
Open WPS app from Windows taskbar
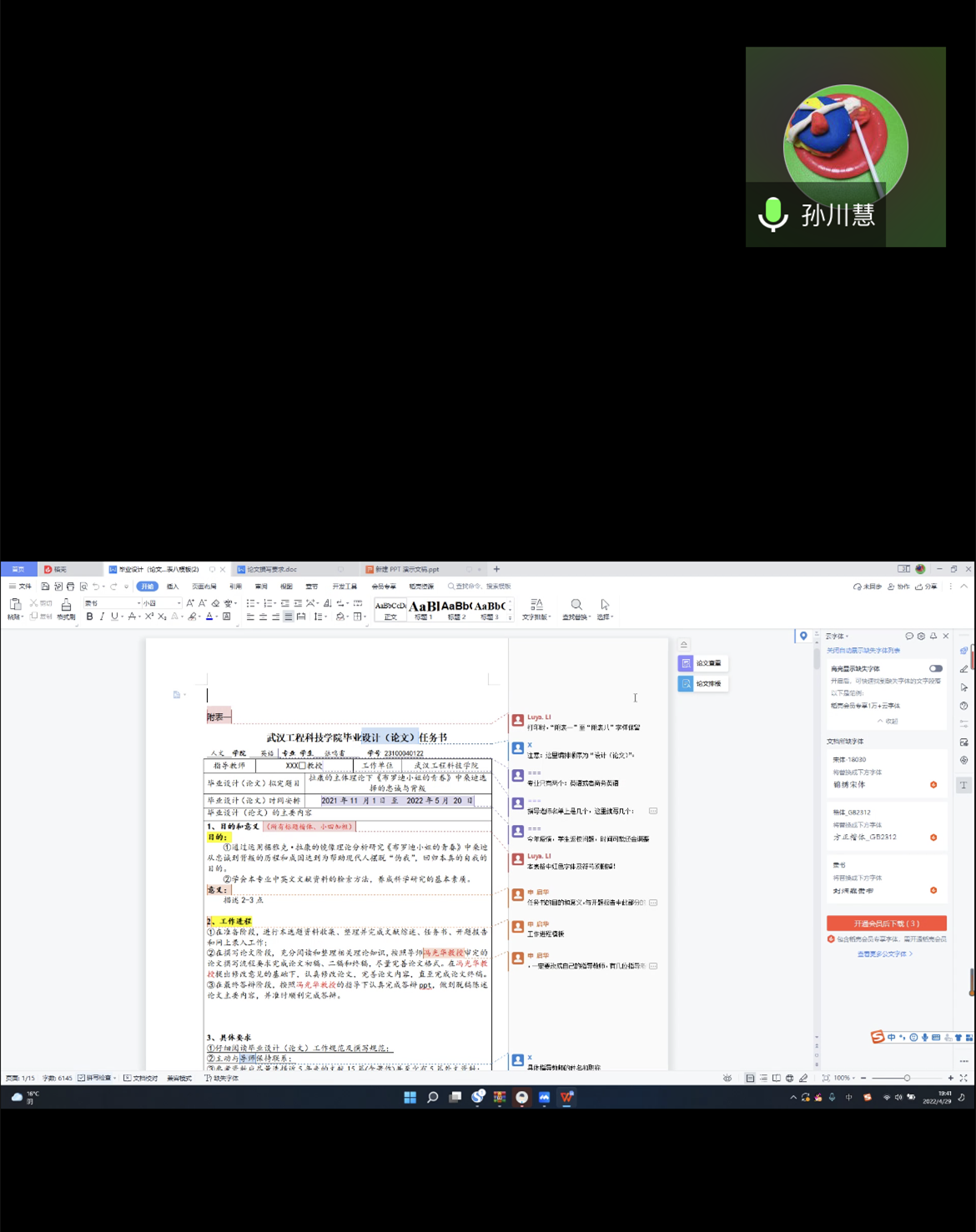tap(566, 1097)
